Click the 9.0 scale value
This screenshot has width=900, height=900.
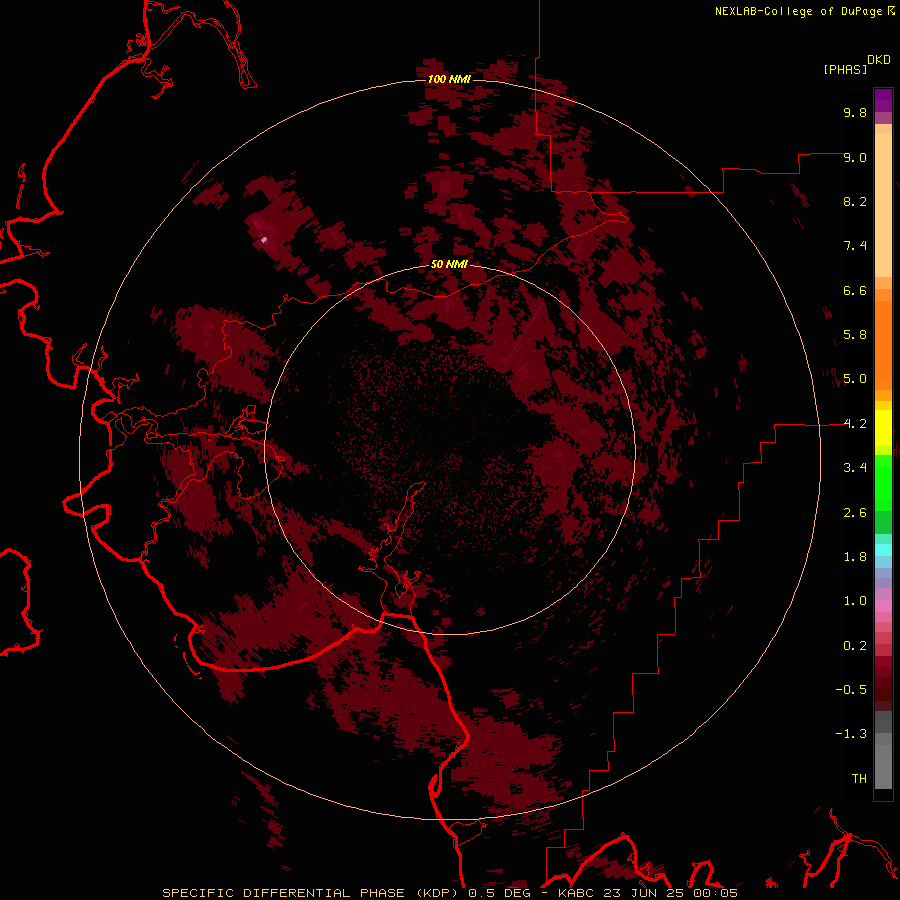855,157
